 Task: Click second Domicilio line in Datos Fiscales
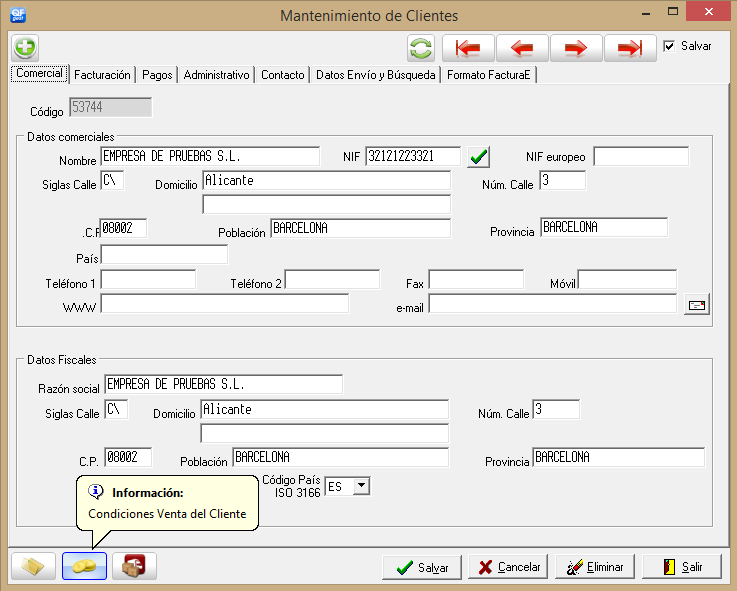[x=325, y=433]
